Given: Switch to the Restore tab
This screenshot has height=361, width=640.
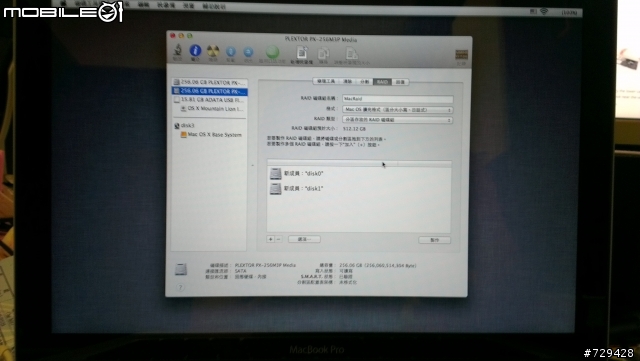Looking at the screenshot, I should [400, 82].
